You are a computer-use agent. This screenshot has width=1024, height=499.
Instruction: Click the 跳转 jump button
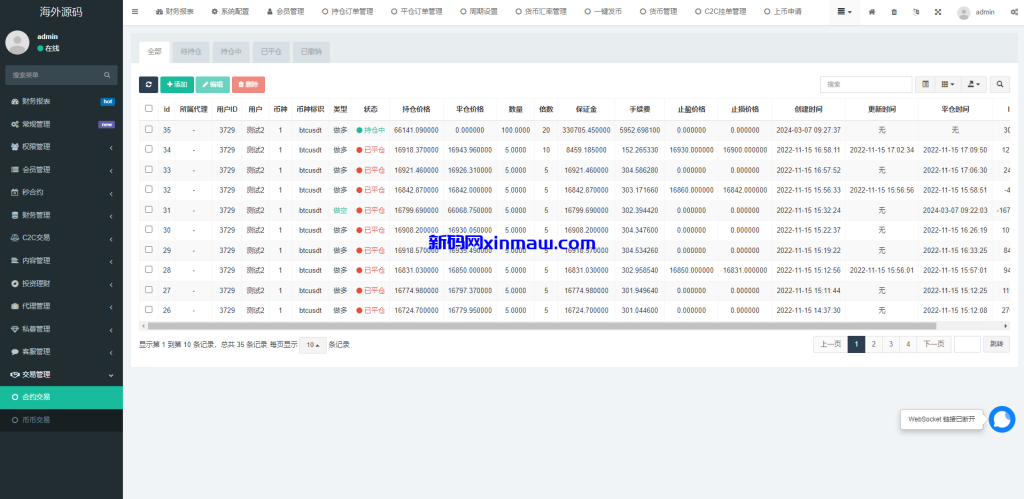997,344
